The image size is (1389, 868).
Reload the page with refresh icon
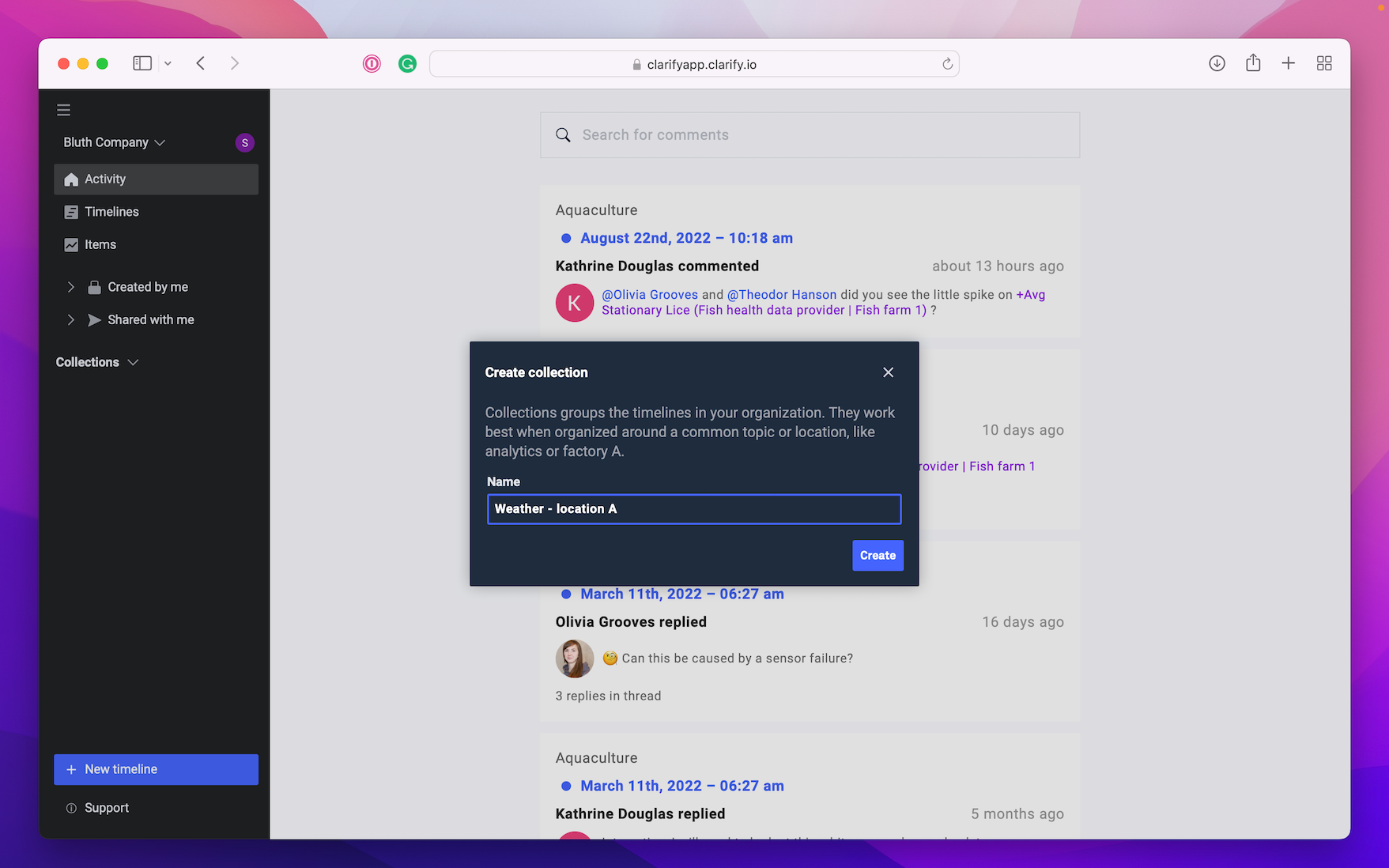(x=947, y=64)
